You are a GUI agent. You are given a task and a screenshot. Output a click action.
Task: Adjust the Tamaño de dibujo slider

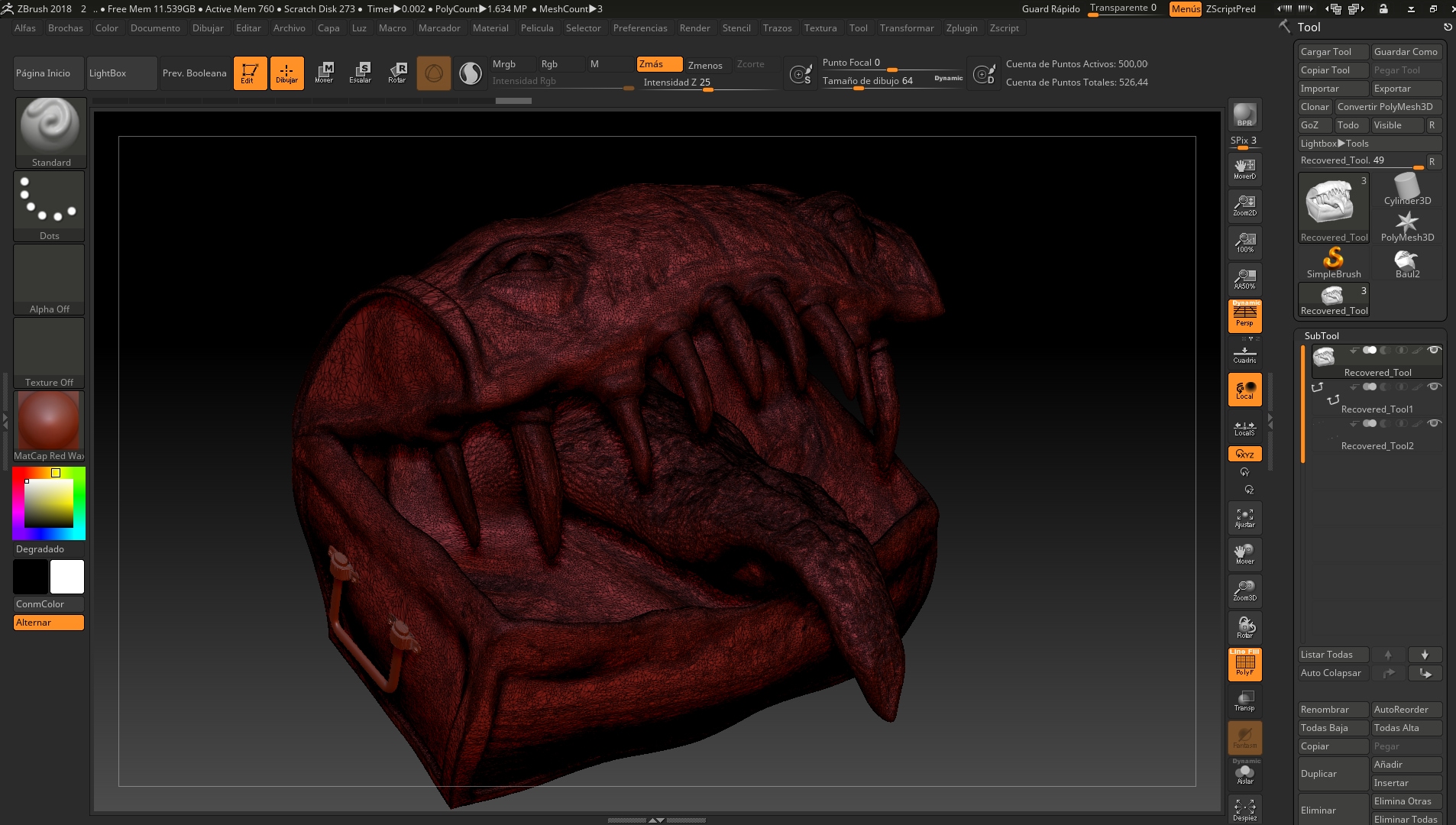pyautogui.click(x=892, y=81)
